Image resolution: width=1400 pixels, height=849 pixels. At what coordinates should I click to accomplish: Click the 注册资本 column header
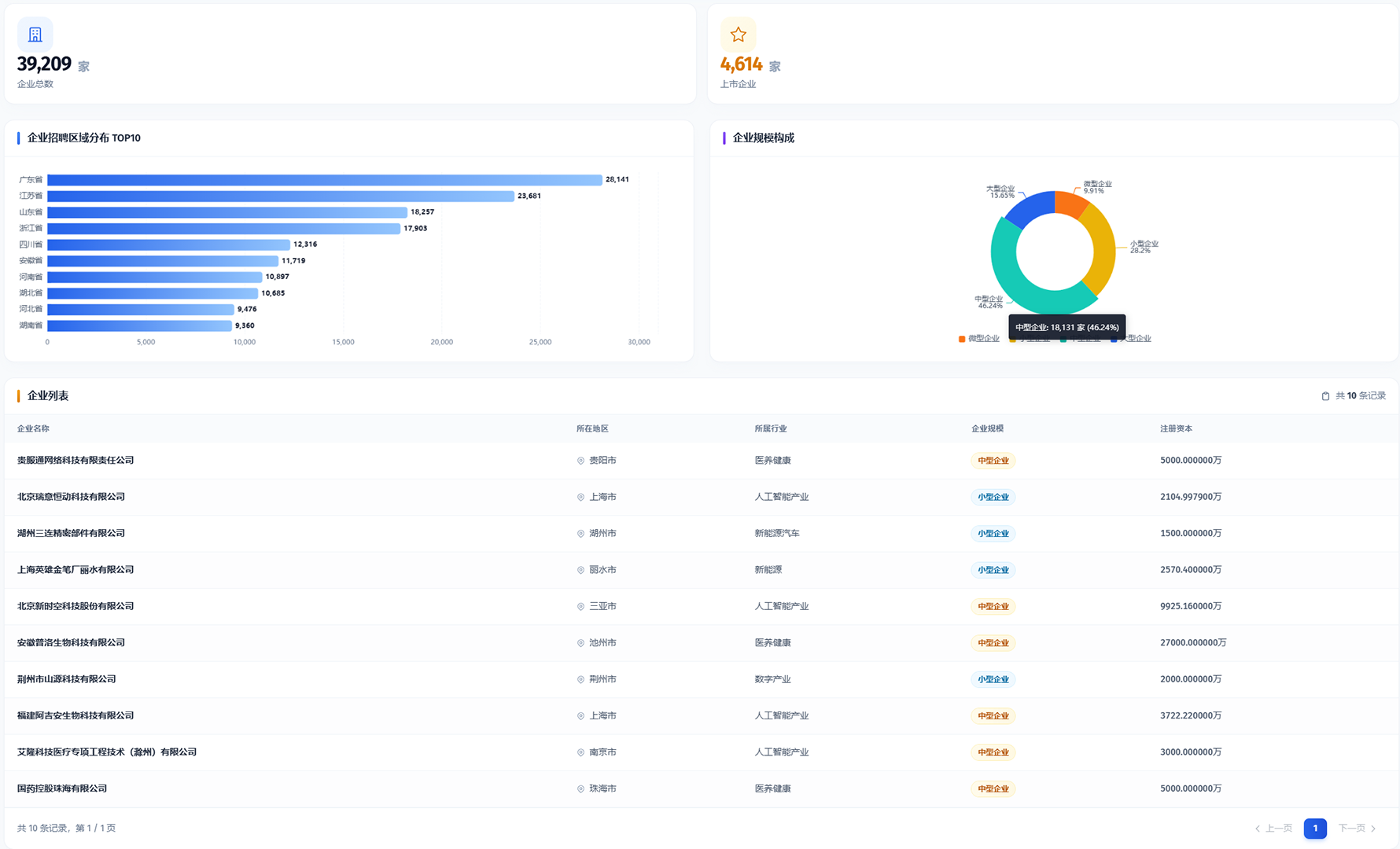(1176, 428)
